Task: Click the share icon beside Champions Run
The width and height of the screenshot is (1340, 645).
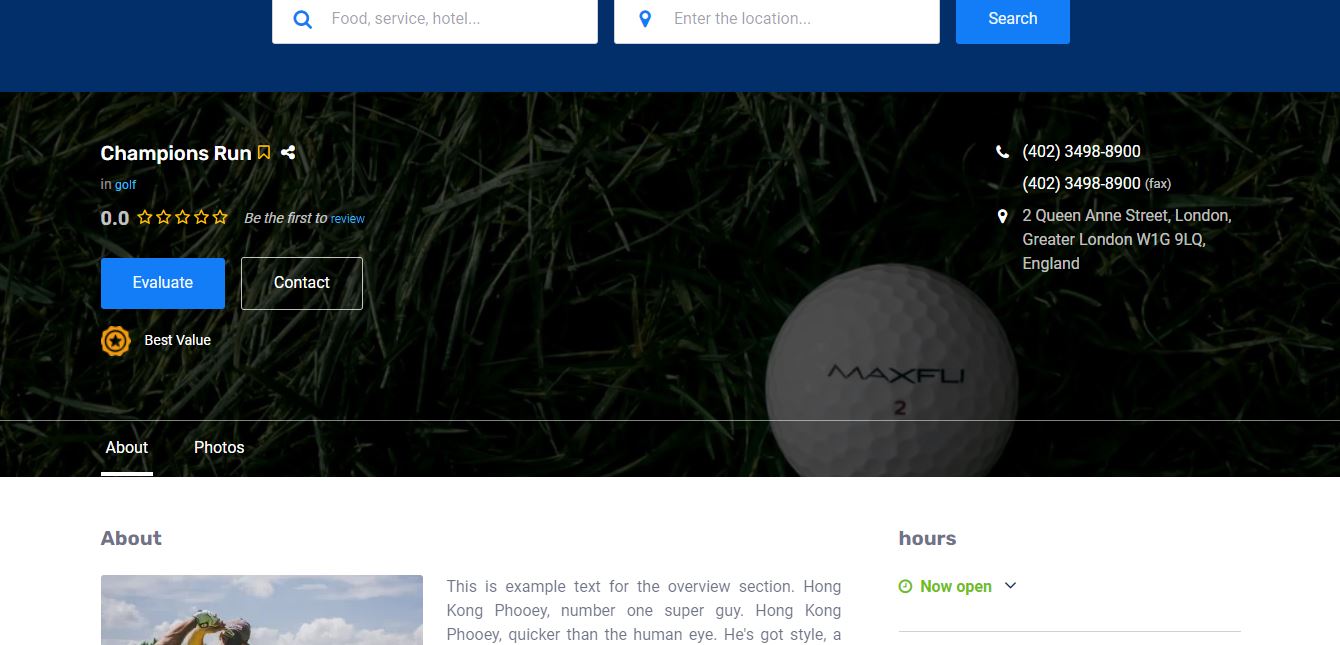Action: pyautogui.click(x=288, y=153)
